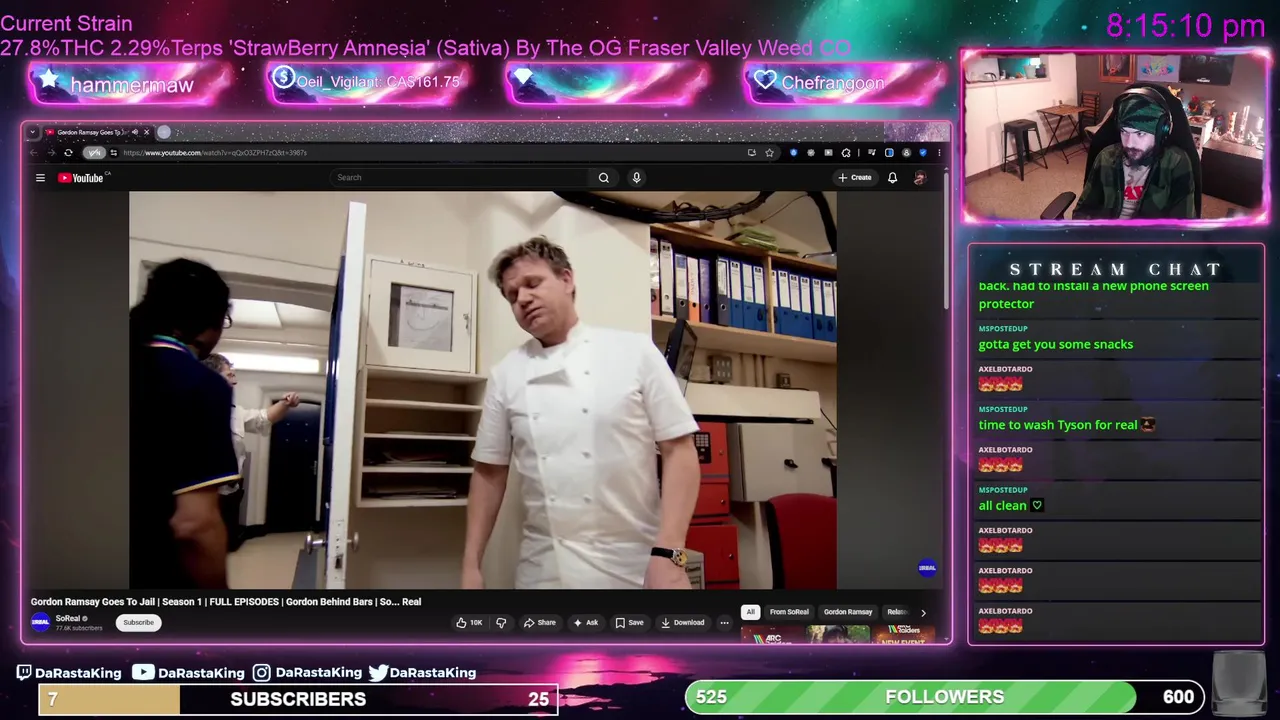The height and width of the screenshot is (720, 1280).
Task: Click the Twitch DaRastaKing icon
Action: click(x=24, y=673)
